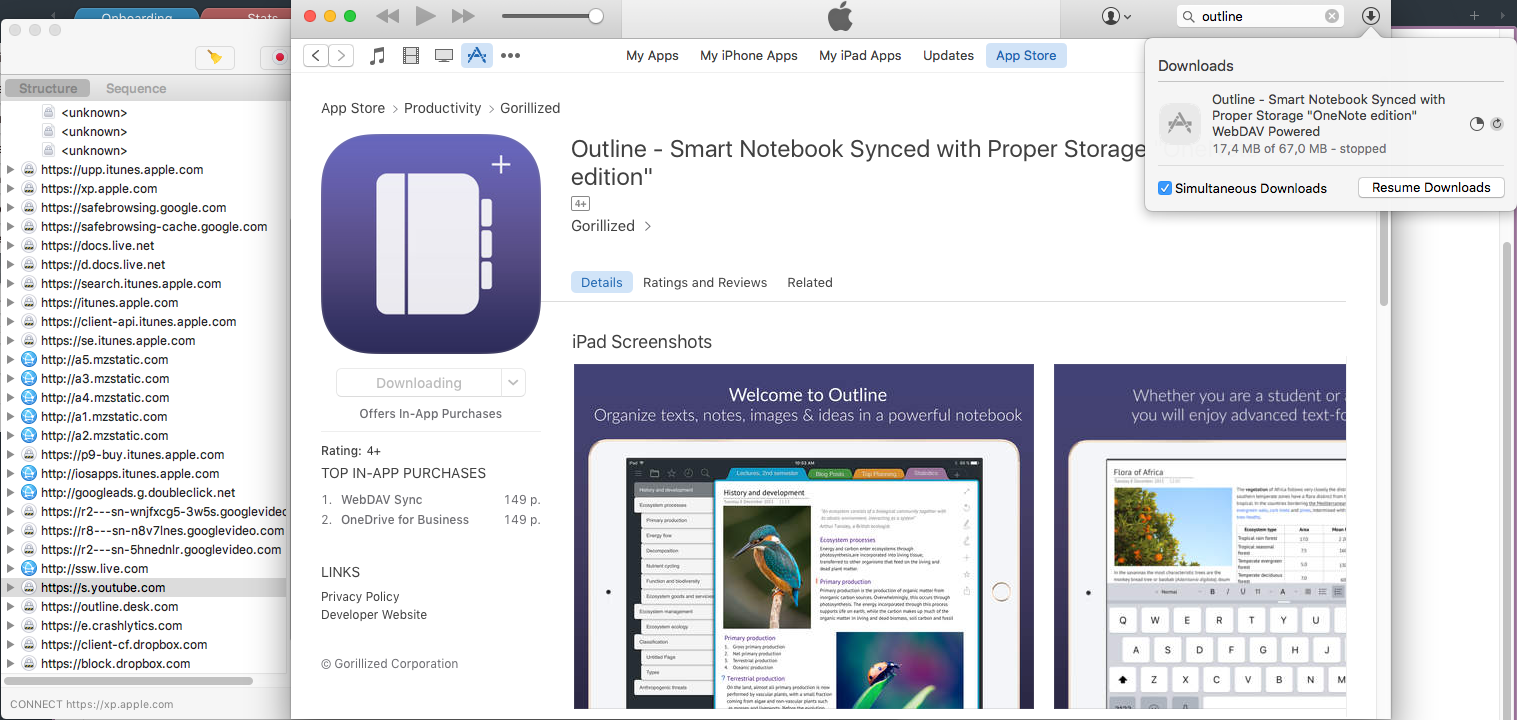Toggle Simultaneous Downloads checkbox
This screenshot has width=1517, height=720.
point(1165,188)
